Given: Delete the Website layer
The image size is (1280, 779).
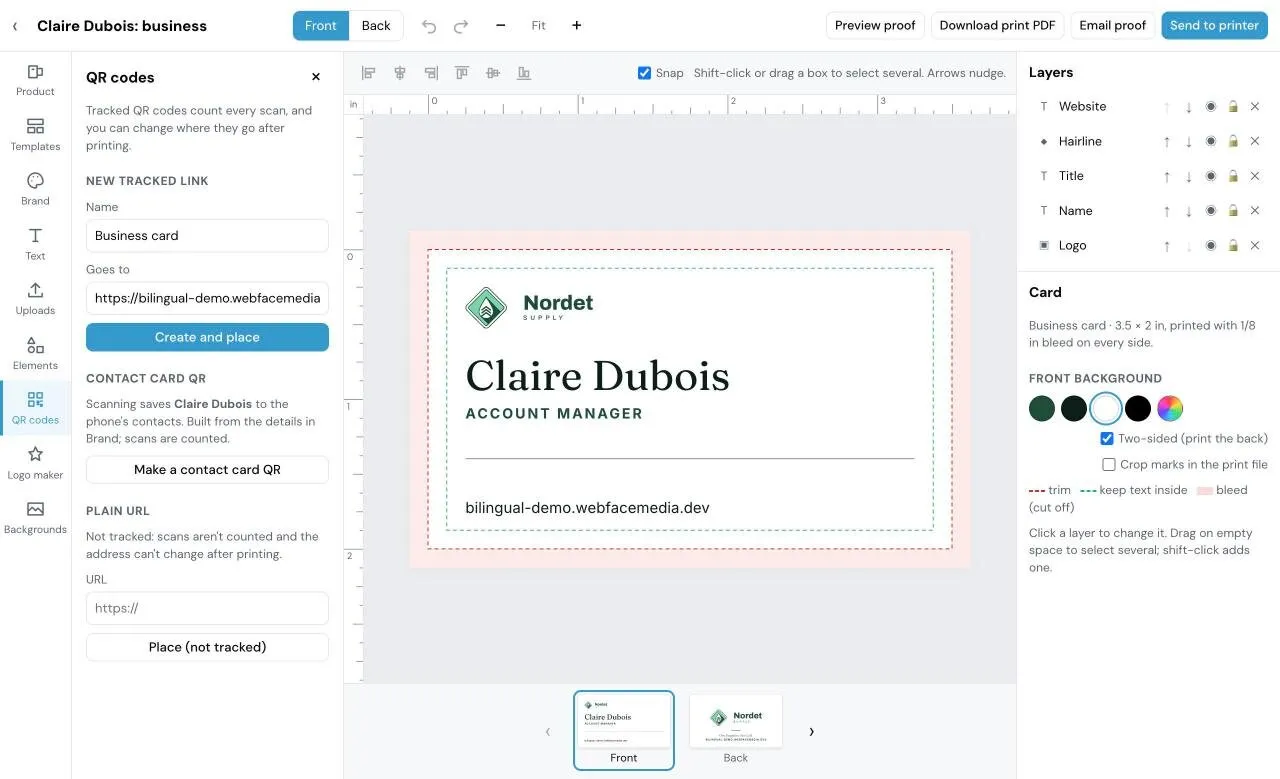Looking at the screenshot, I should (x=1255, y=107).
